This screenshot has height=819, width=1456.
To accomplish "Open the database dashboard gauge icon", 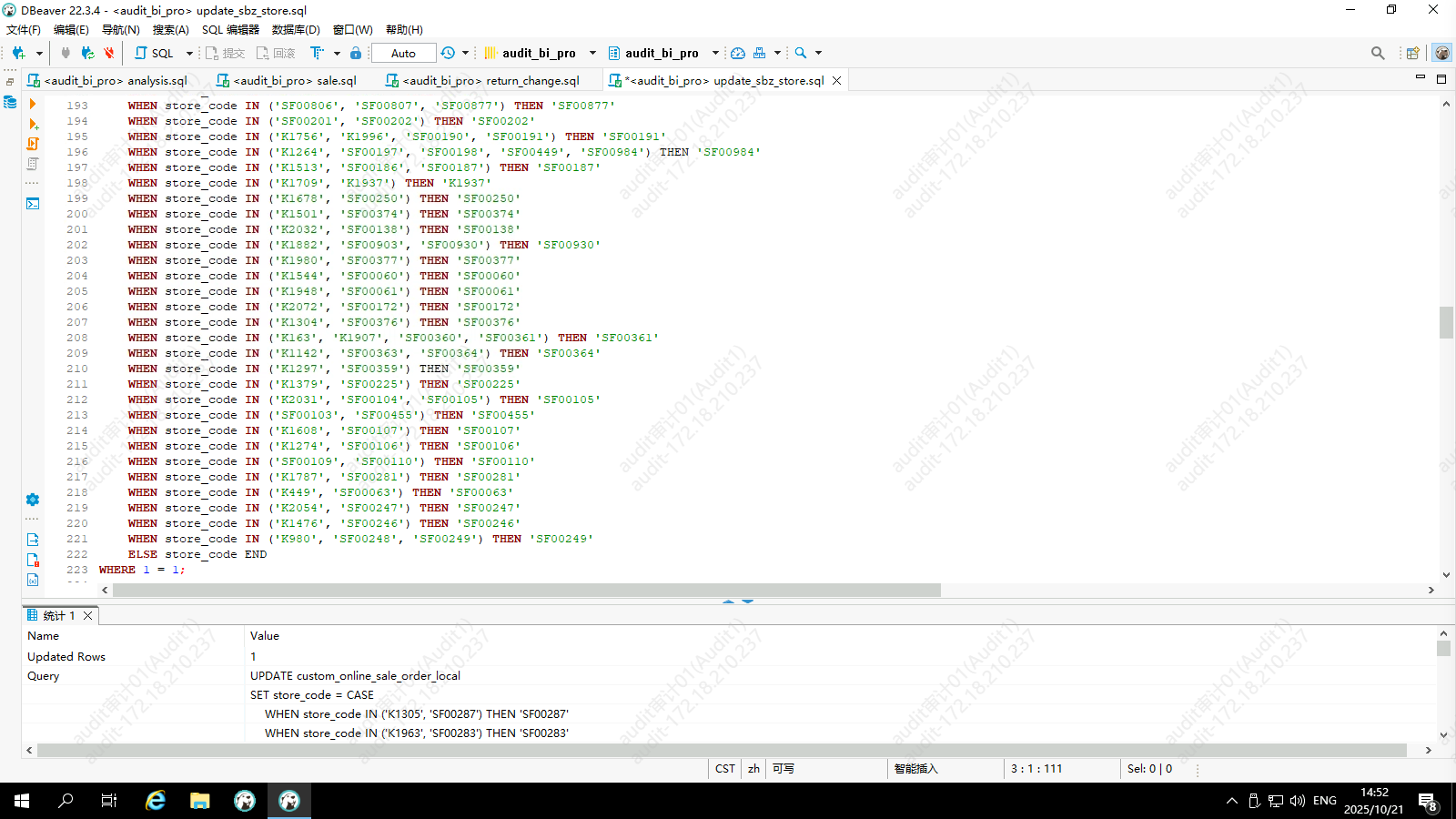I will [x=738, y=53].
